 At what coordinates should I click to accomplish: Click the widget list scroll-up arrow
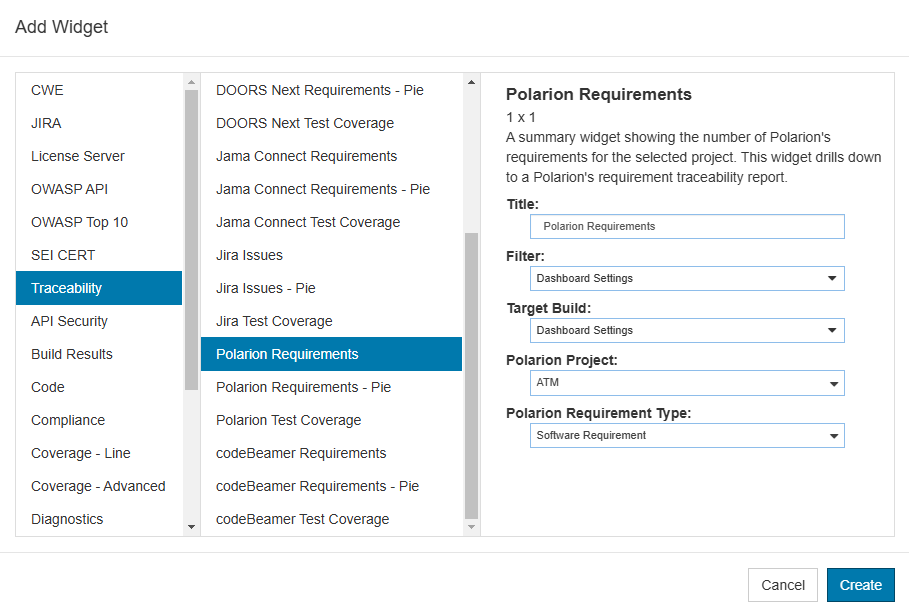[471, 82]
